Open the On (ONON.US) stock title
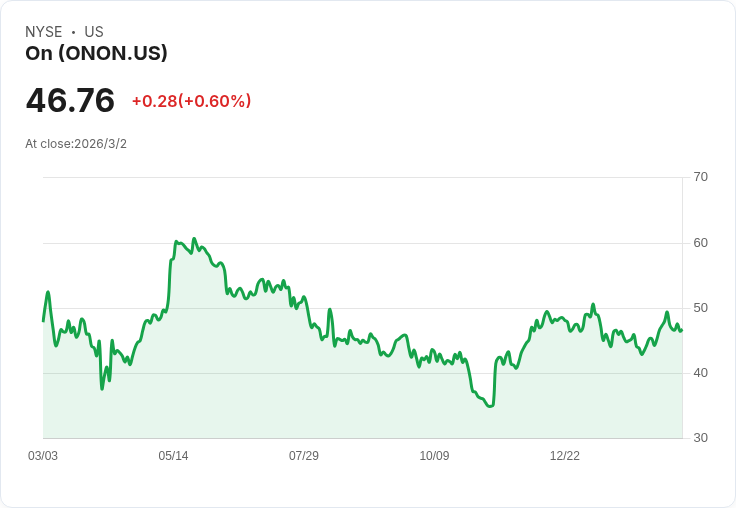This screenshot has width=736, height=508. tap(96, 53)
